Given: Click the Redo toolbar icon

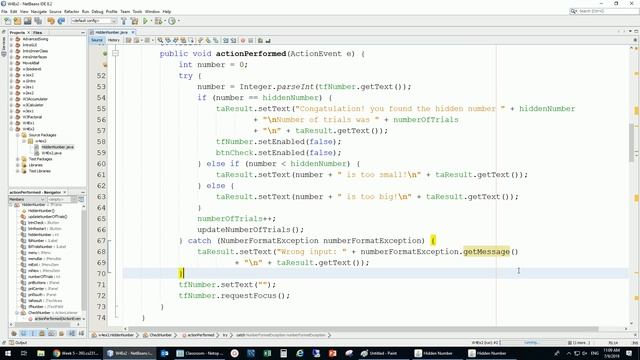Looking at the screenshot, I should [61, 21].
